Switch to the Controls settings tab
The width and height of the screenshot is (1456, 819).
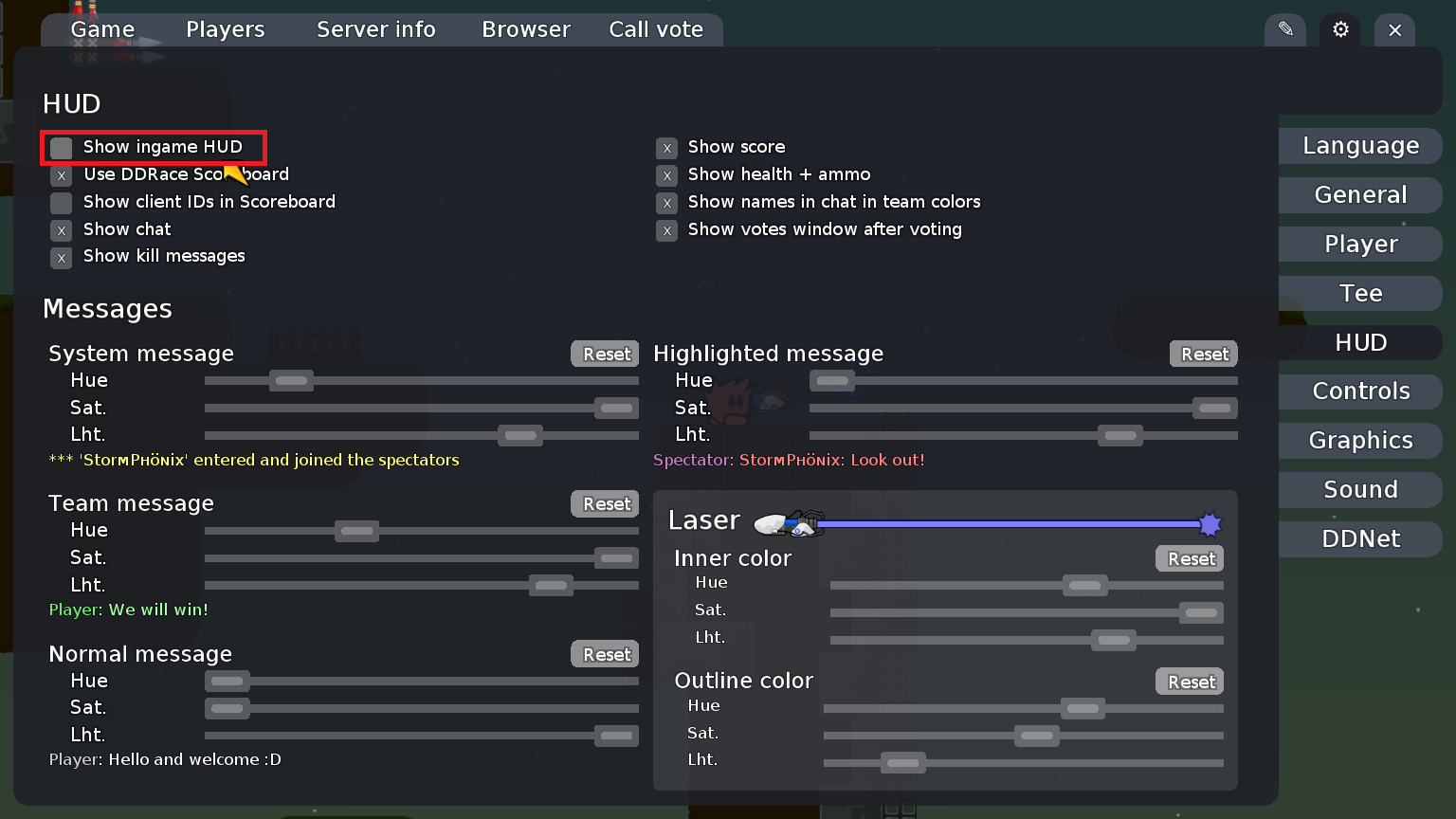(x=1359, y=391)
